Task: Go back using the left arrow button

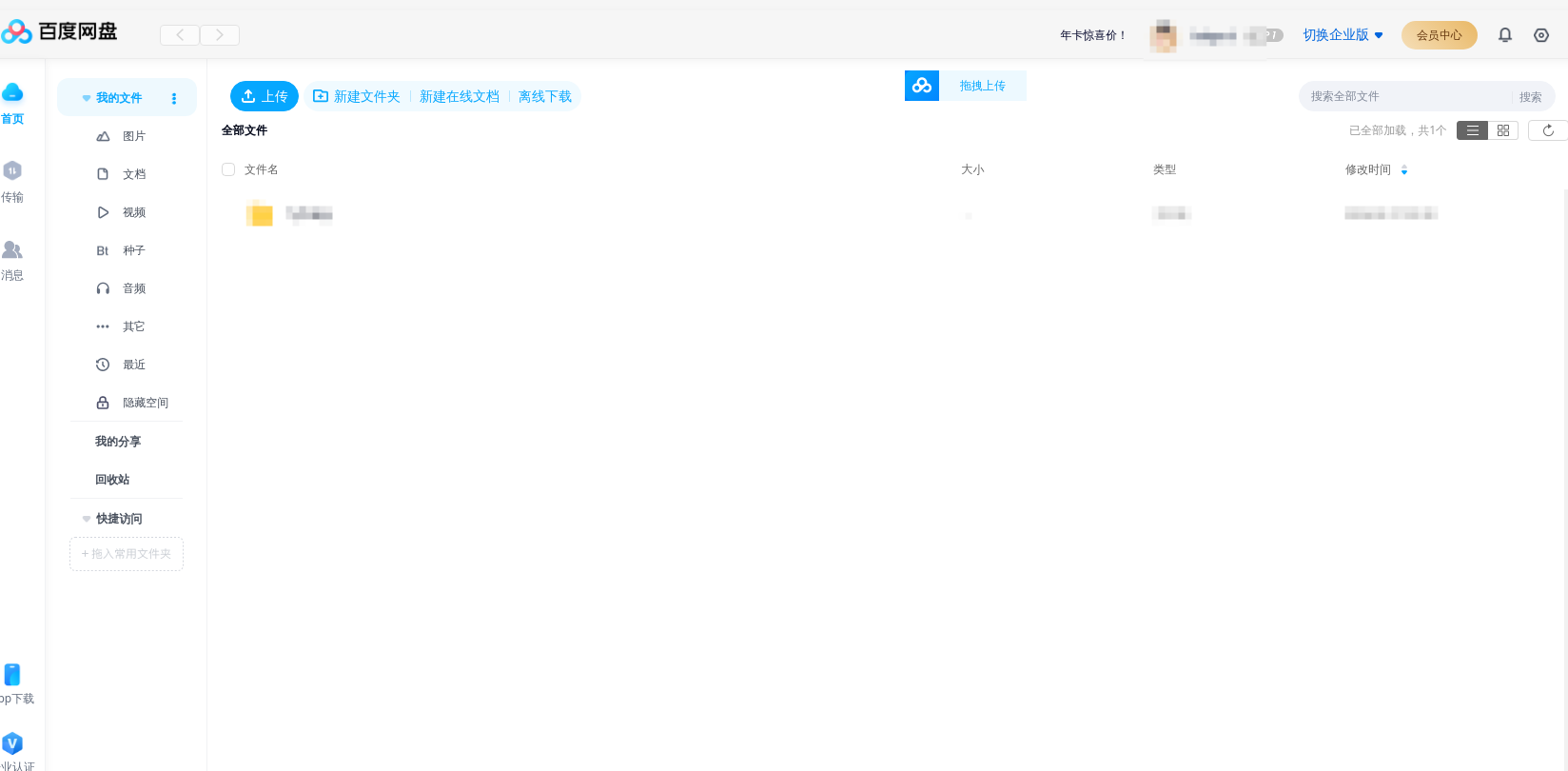Action: click(180, 35)
